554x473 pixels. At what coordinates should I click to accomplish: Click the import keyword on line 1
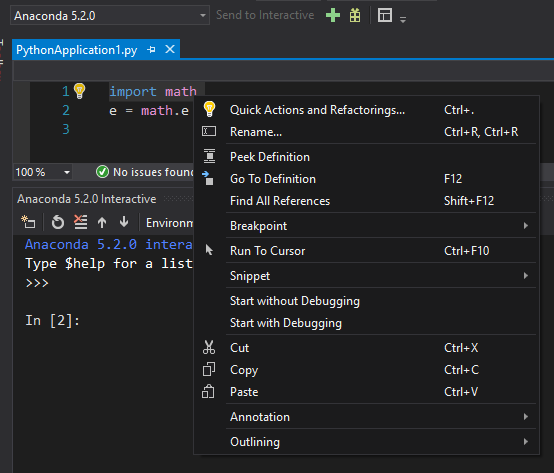coord(133,91)
